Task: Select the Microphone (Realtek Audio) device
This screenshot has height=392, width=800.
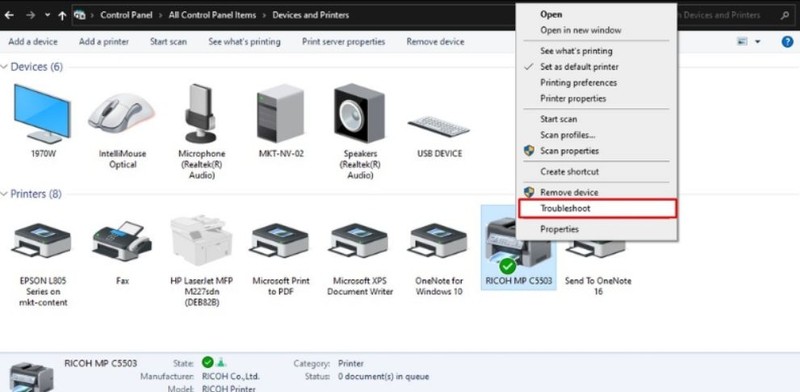Action: click(x=201, y=114)
